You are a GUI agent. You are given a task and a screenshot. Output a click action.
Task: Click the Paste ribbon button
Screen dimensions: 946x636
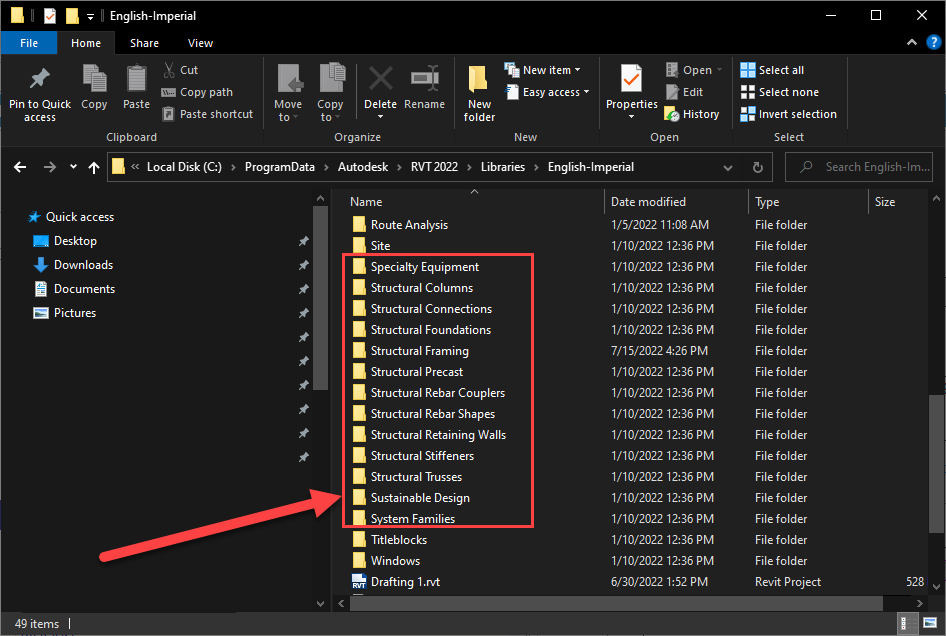(136, 87)
